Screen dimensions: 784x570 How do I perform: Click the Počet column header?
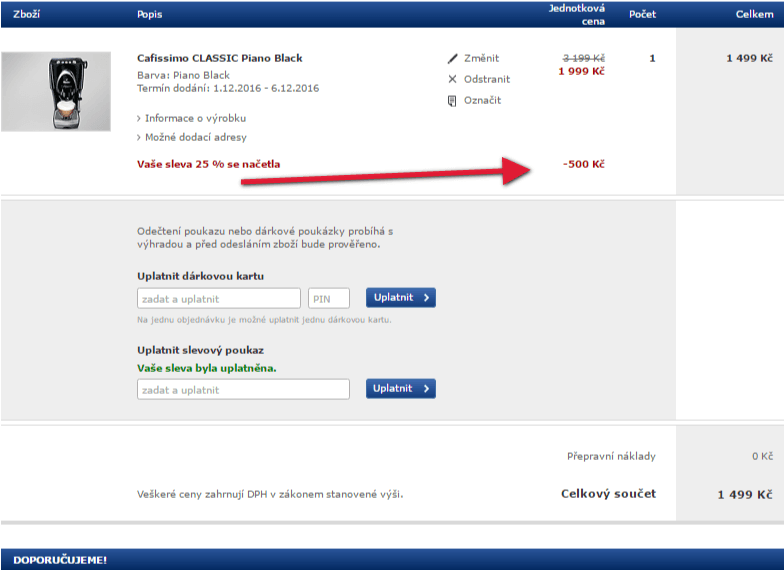click(642, 14)
